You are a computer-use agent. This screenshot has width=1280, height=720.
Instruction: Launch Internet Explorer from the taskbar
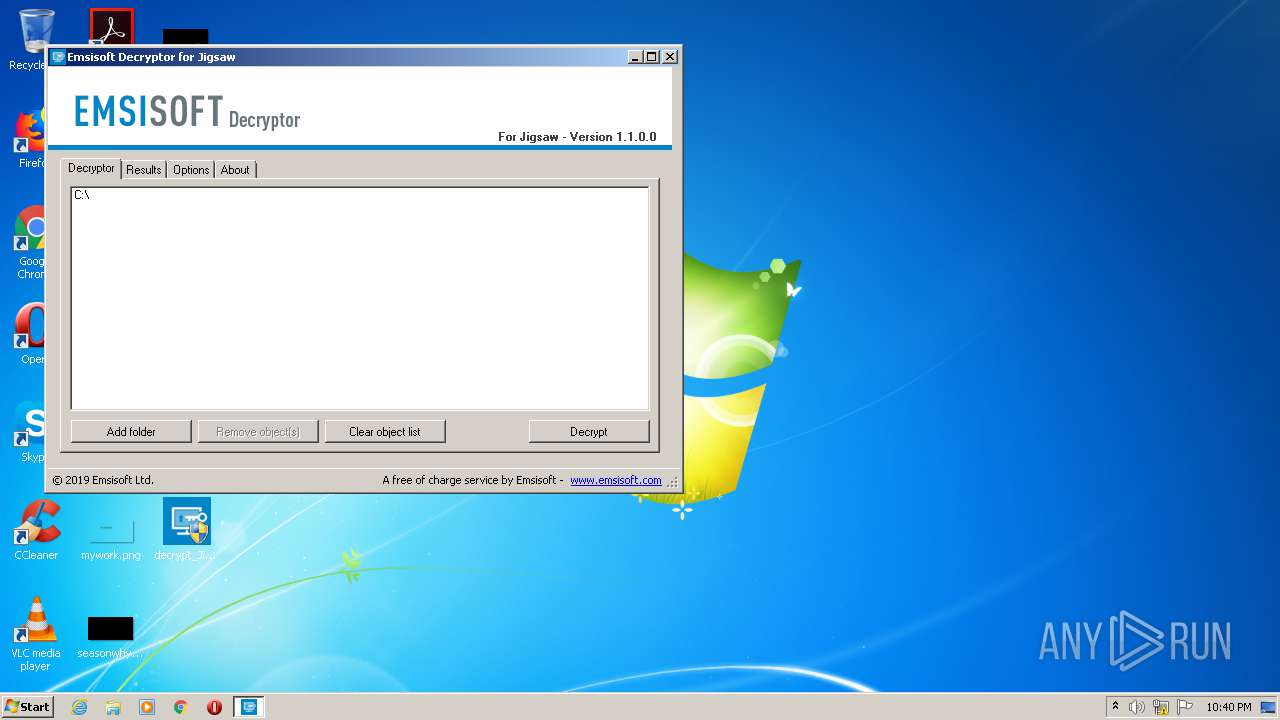tap(79, 707)
